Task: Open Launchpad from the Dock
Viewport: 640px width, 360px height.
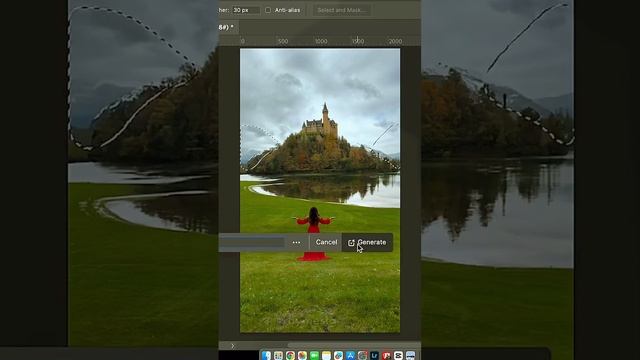Action: [278, 356]
